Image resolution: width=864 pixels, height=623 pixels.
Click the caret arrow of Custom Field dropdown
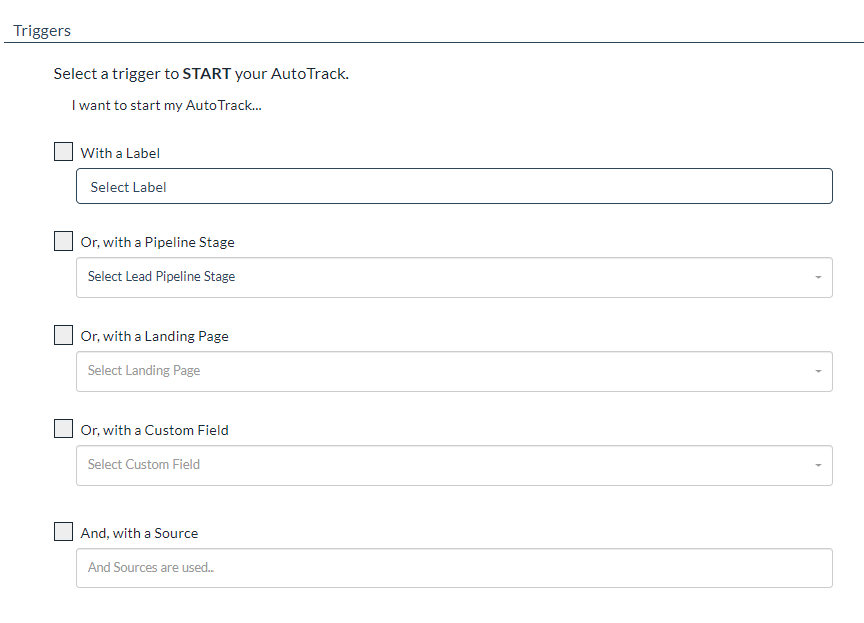(x=818, y=465)
